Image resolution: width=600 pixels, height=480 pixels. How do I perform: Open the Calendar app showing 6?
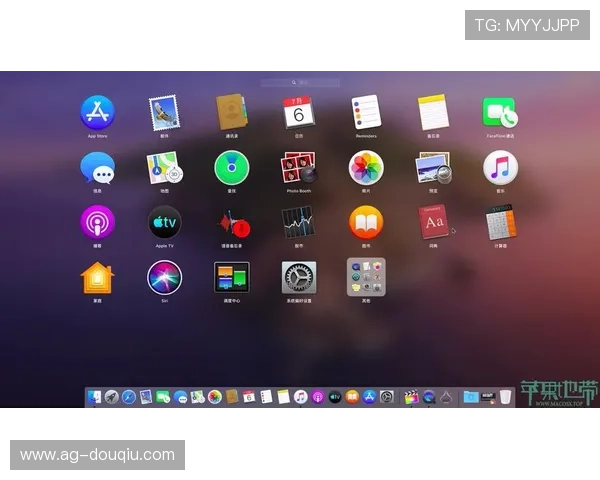click(x=298, y=112)
